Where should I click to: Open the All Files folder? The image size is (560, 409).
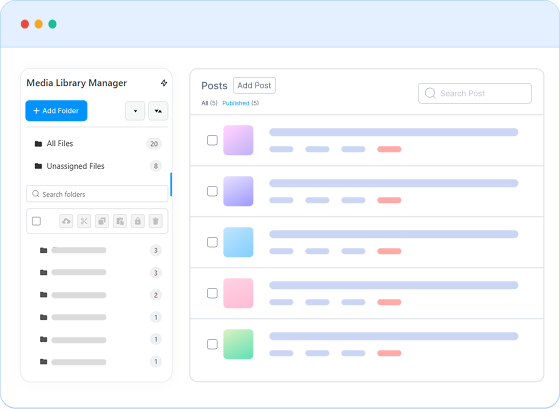point(97,144)
